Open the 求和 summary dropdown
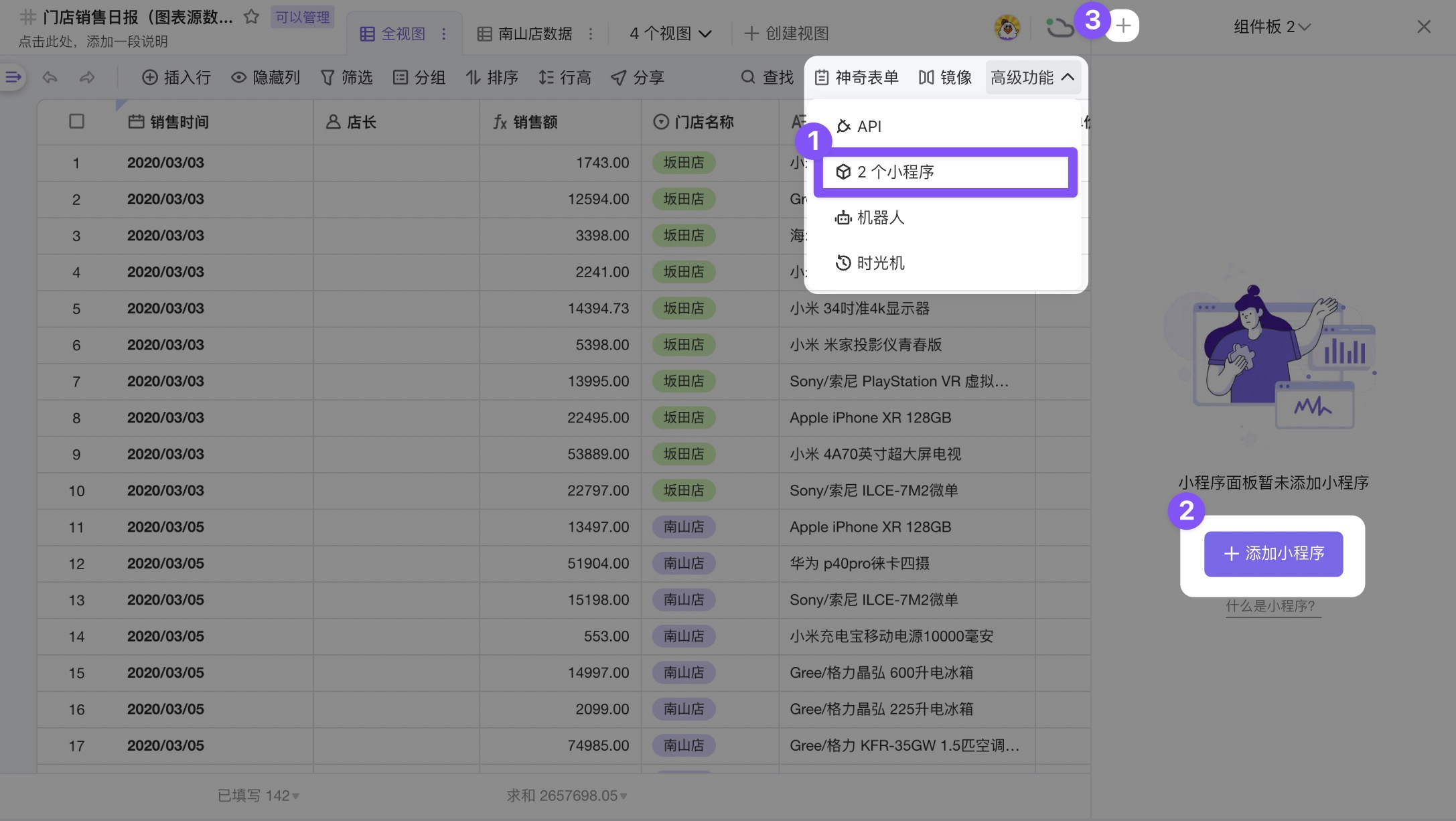This screenshot has height=821, width=1456. pos(564,795)
